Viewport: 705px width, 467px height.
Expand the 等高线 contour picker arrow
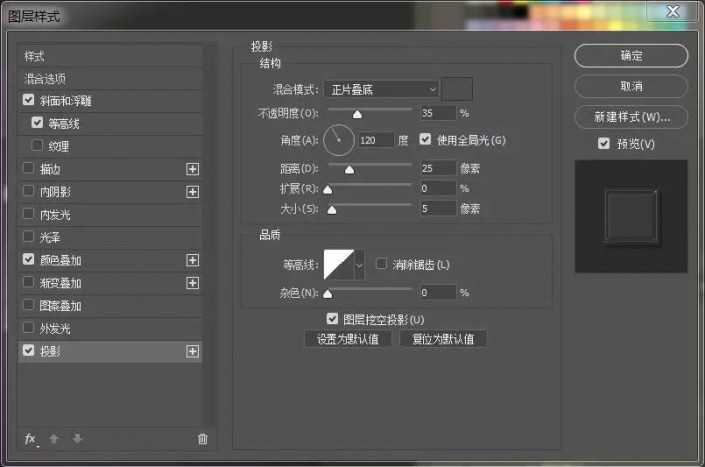tap(359, 264)
